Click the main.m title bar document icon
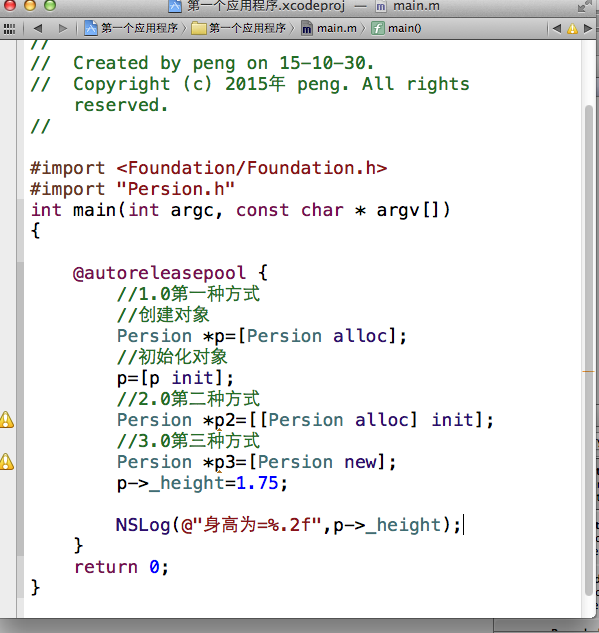This screenshot has width=599, height=633. tap(380, 6)
